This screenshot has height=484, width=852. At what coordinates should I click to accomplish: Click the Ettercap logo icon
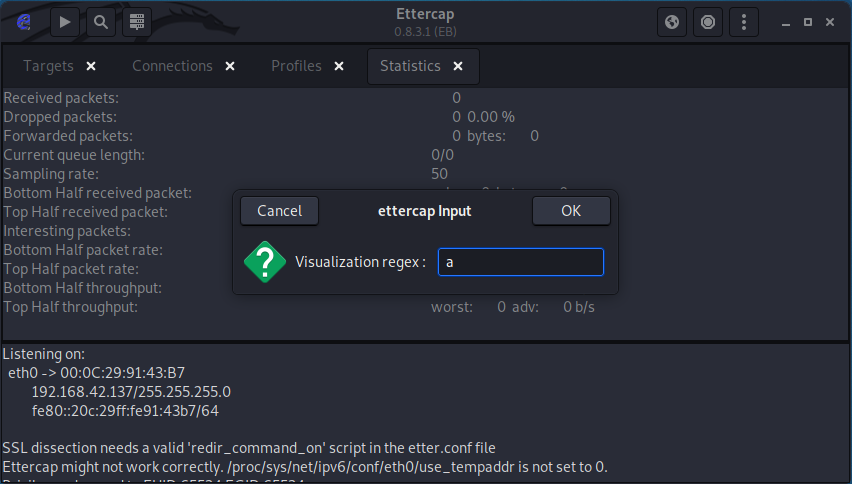click(23, 22)
